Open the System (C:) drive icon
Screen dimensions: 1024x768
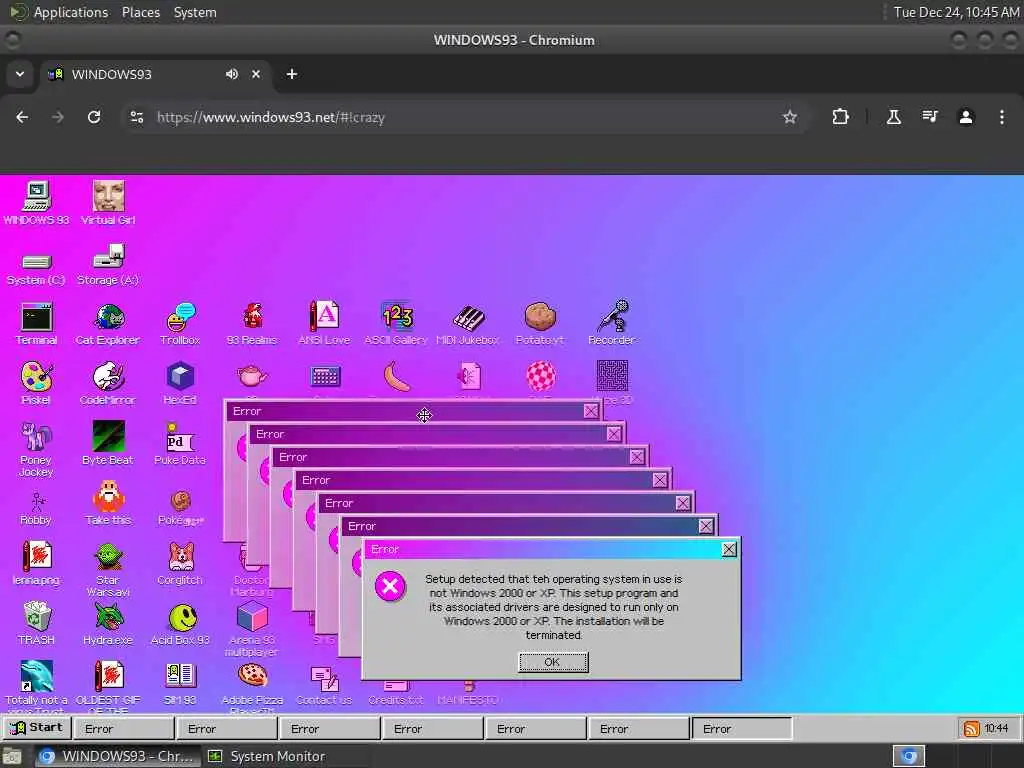click(x=37, y=268)
